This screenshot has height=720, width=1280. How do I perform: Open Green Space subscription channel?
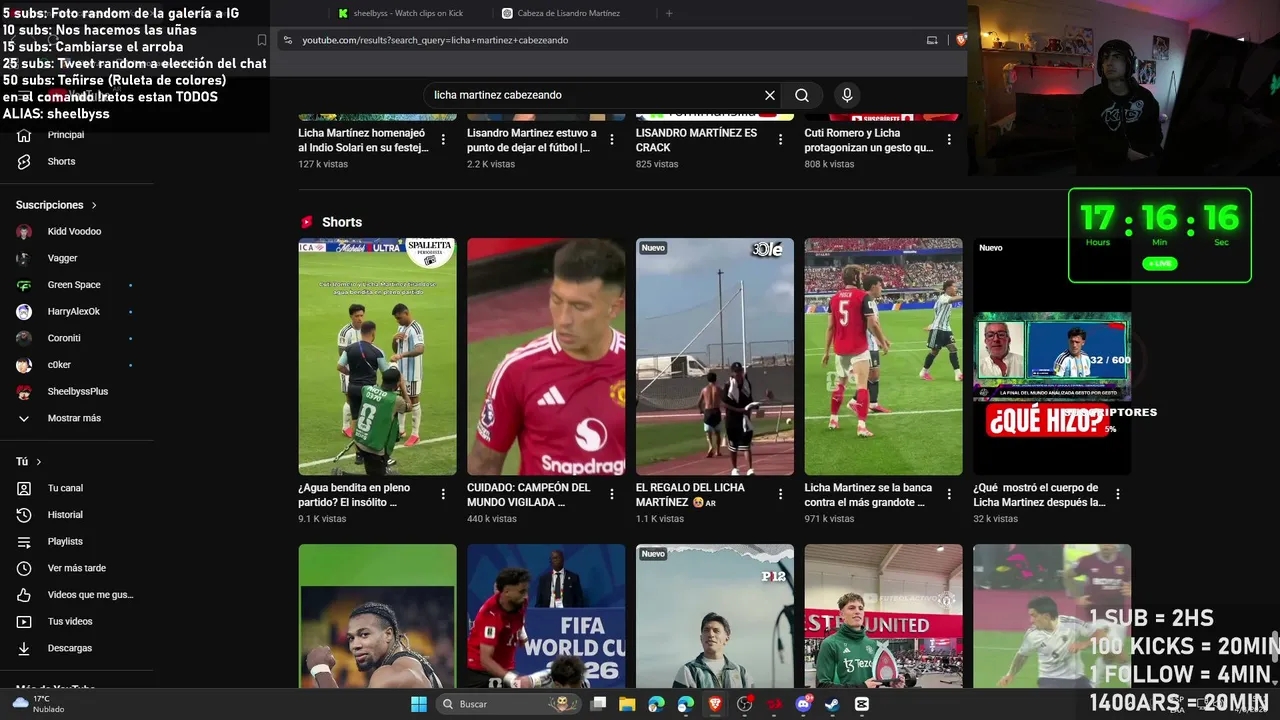tap(74, 285)
